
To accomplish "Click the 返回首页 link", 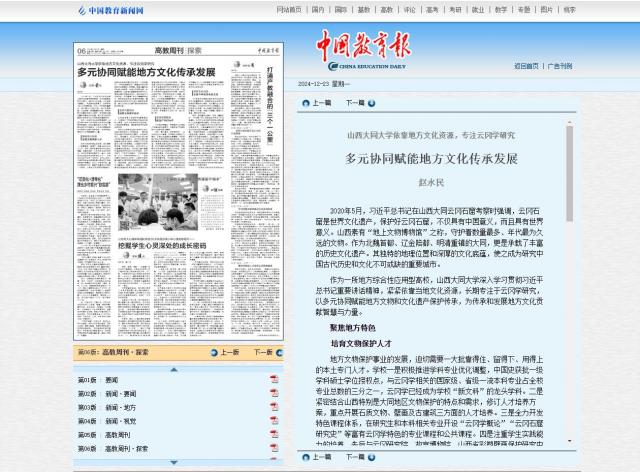I will coord(526,66).
